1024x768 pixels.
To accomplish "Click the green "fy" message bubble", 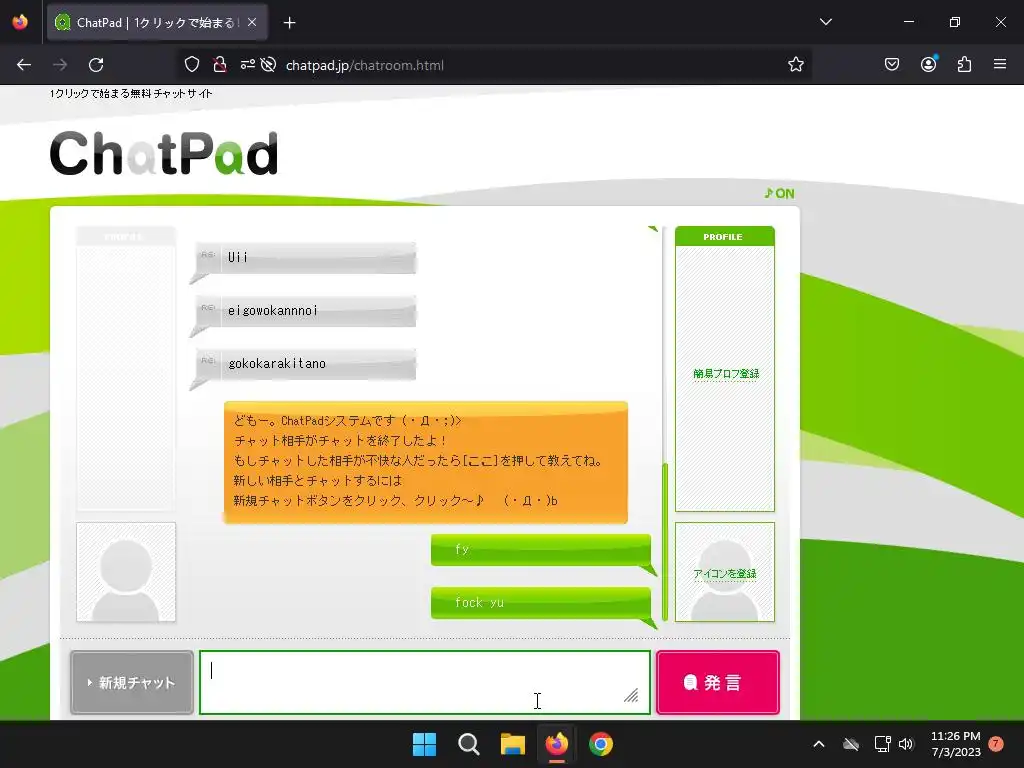I will point(541,550).
